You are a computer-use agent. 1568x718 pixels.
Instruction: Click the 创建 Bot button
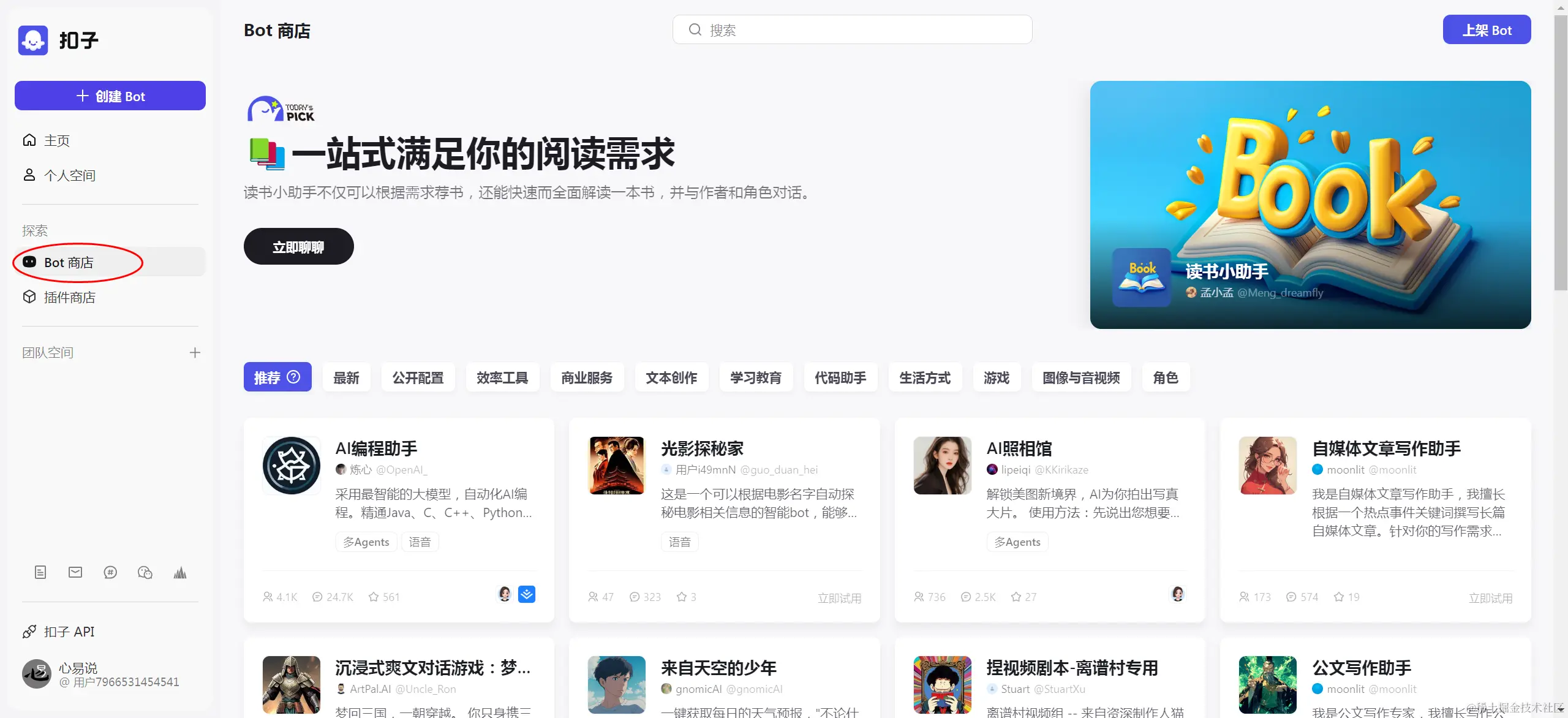tap(110, 96)
